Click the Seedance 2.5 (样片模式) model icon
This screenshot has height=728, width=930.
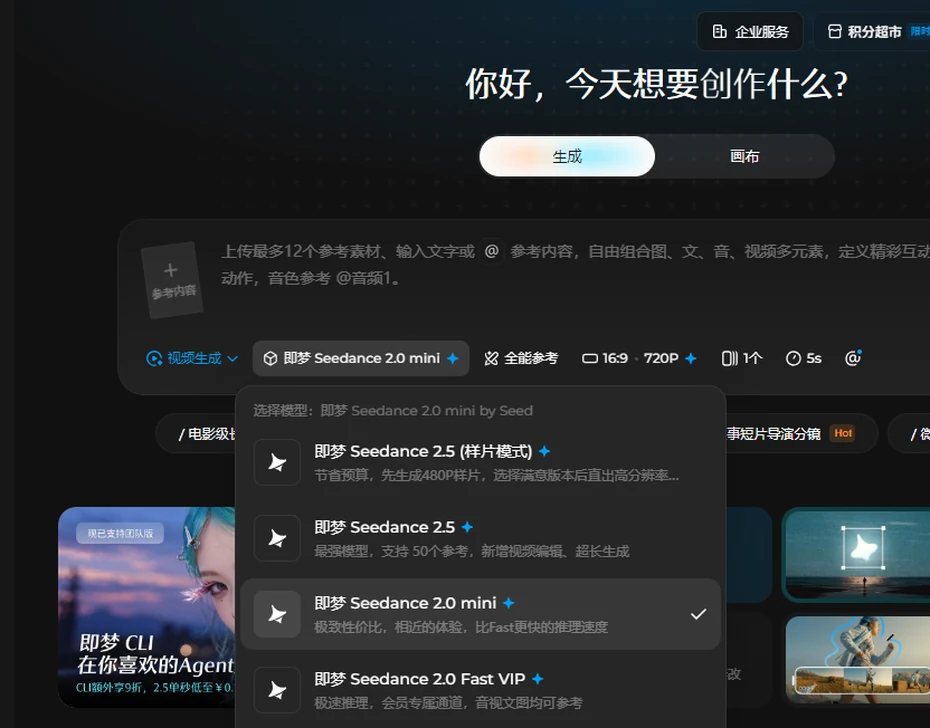click(277, 462)
